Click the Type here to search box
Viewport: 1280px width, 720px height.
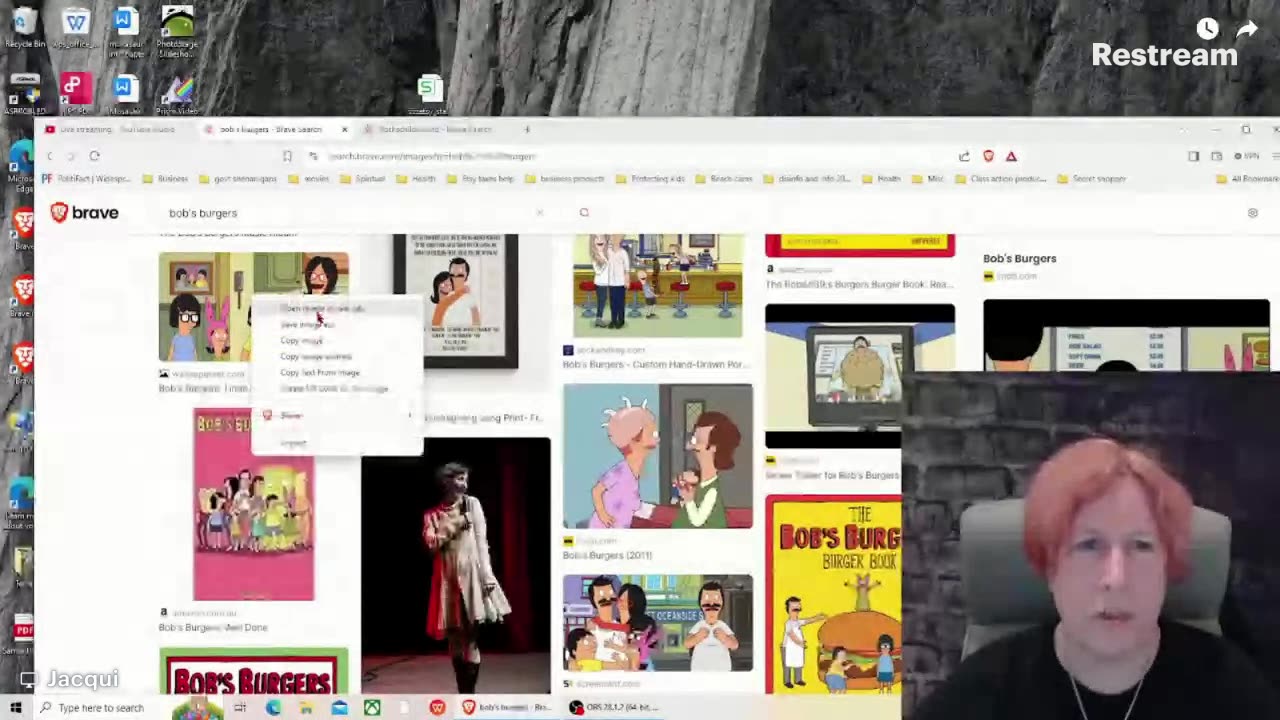click(x=100, y=707)
